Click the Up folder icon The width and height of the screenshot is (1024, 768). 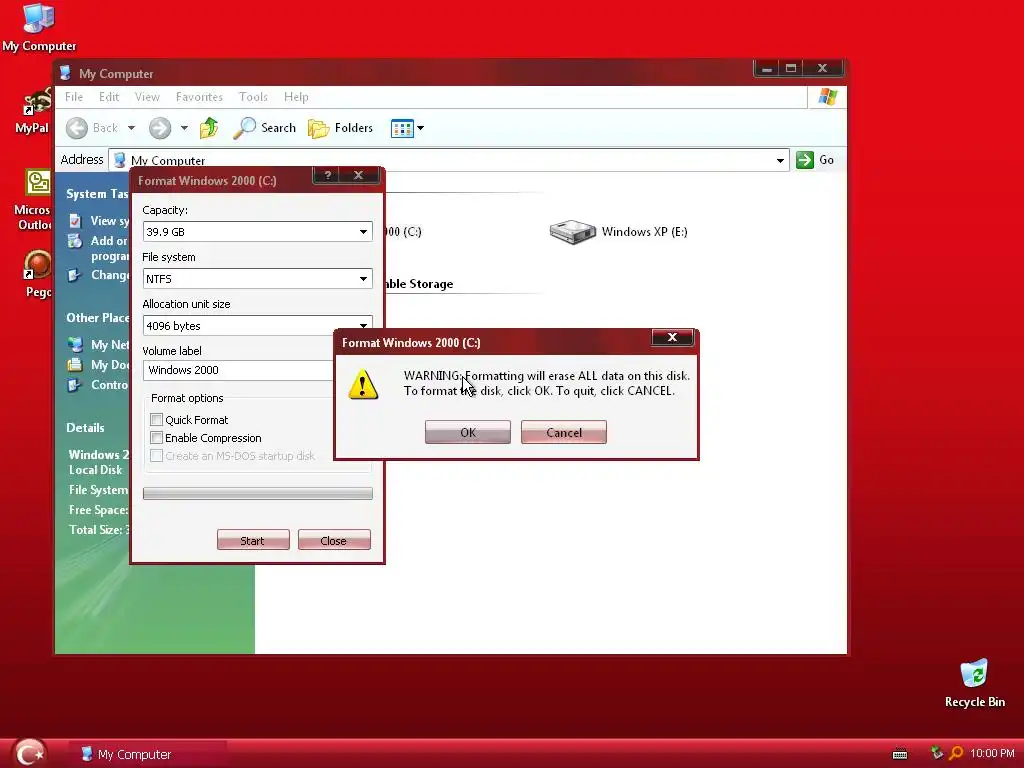click(x=209, y=128)
